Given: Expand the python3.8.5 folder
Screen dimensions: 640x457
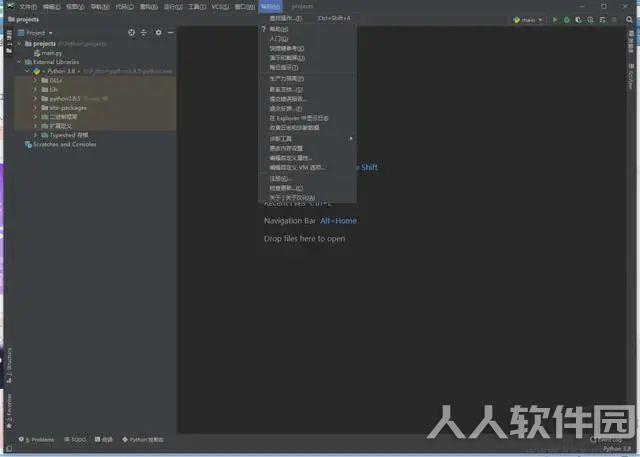Looking at the screenshot, I should pos(36,99).
